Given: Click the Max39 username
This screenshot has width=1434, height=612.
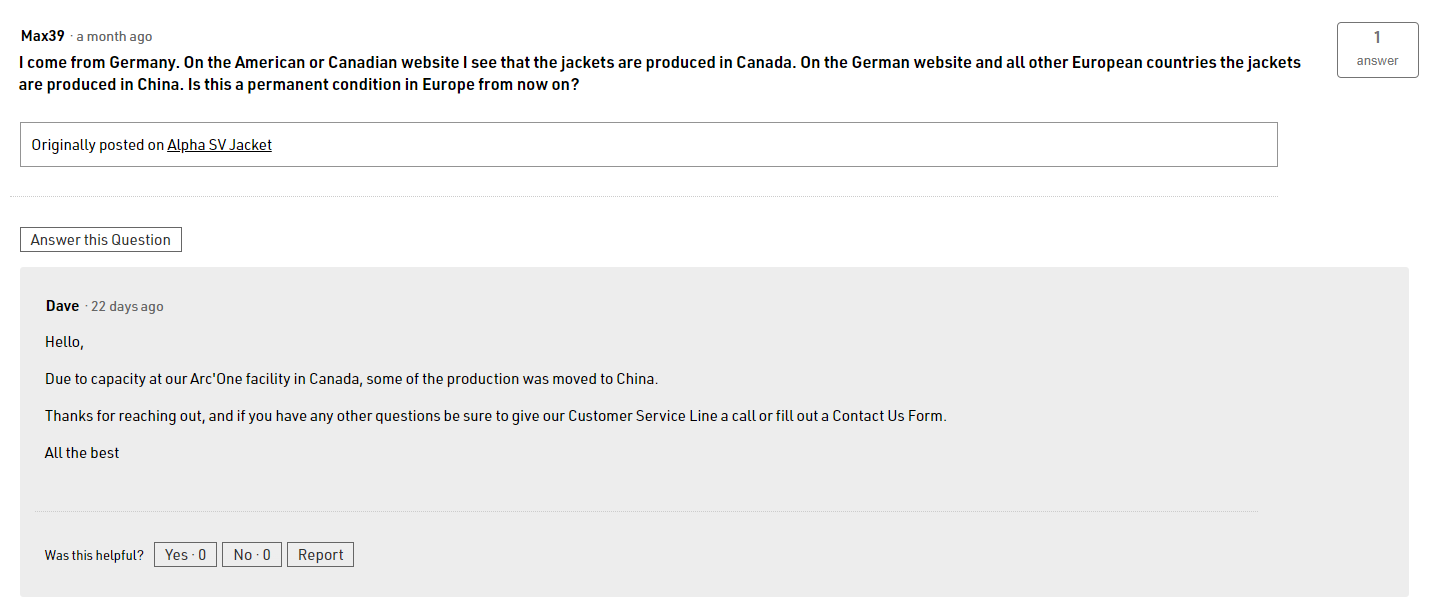Looking at the screenshot, I should click(x=43, y=36).
